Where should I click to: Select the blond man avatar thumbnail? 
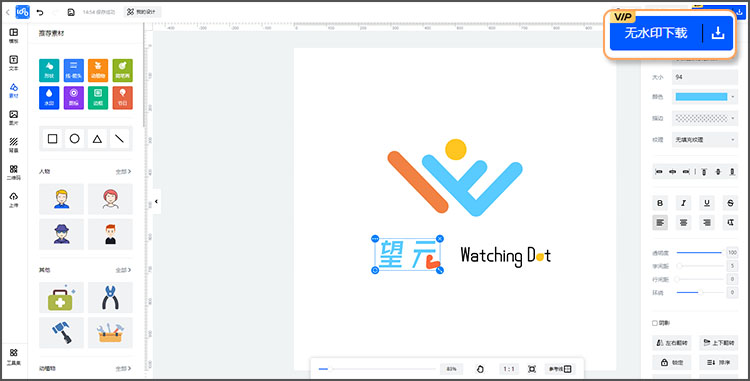coord(61,199)
